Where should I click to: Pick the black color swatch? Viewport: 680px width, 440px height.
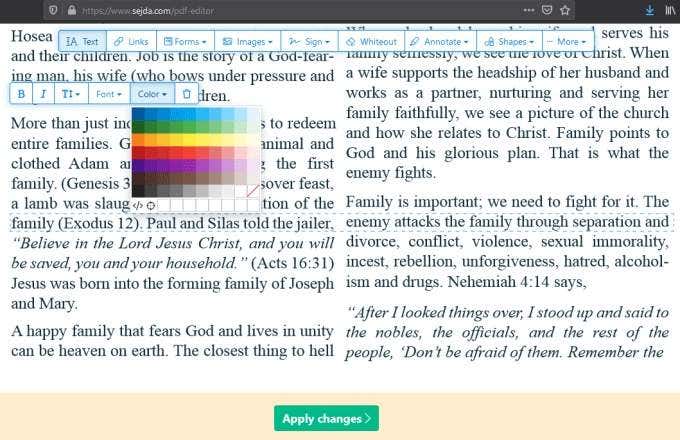(138, 191)
